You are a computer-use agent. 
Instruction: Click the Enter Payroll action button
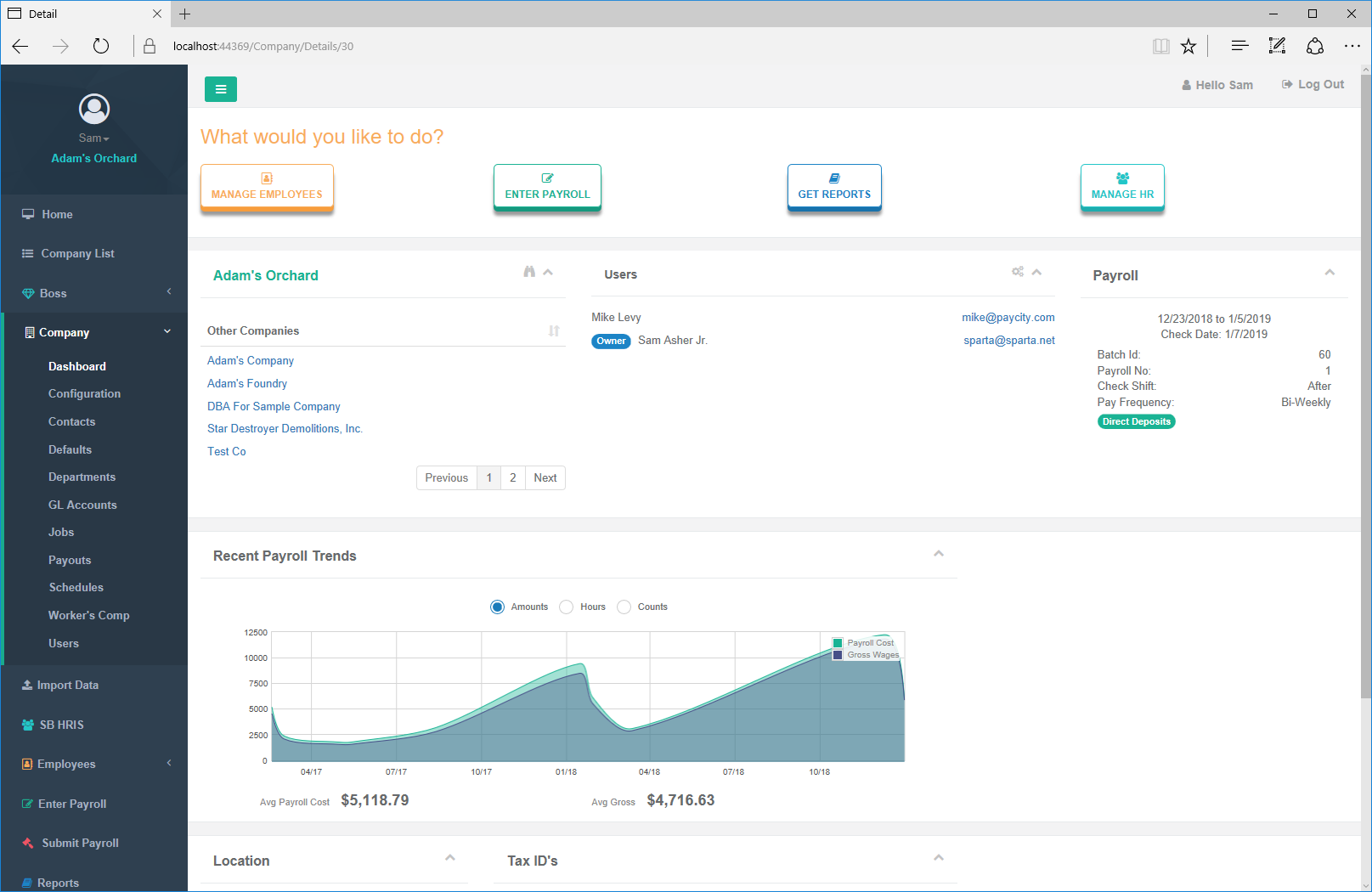pos(547,187)
